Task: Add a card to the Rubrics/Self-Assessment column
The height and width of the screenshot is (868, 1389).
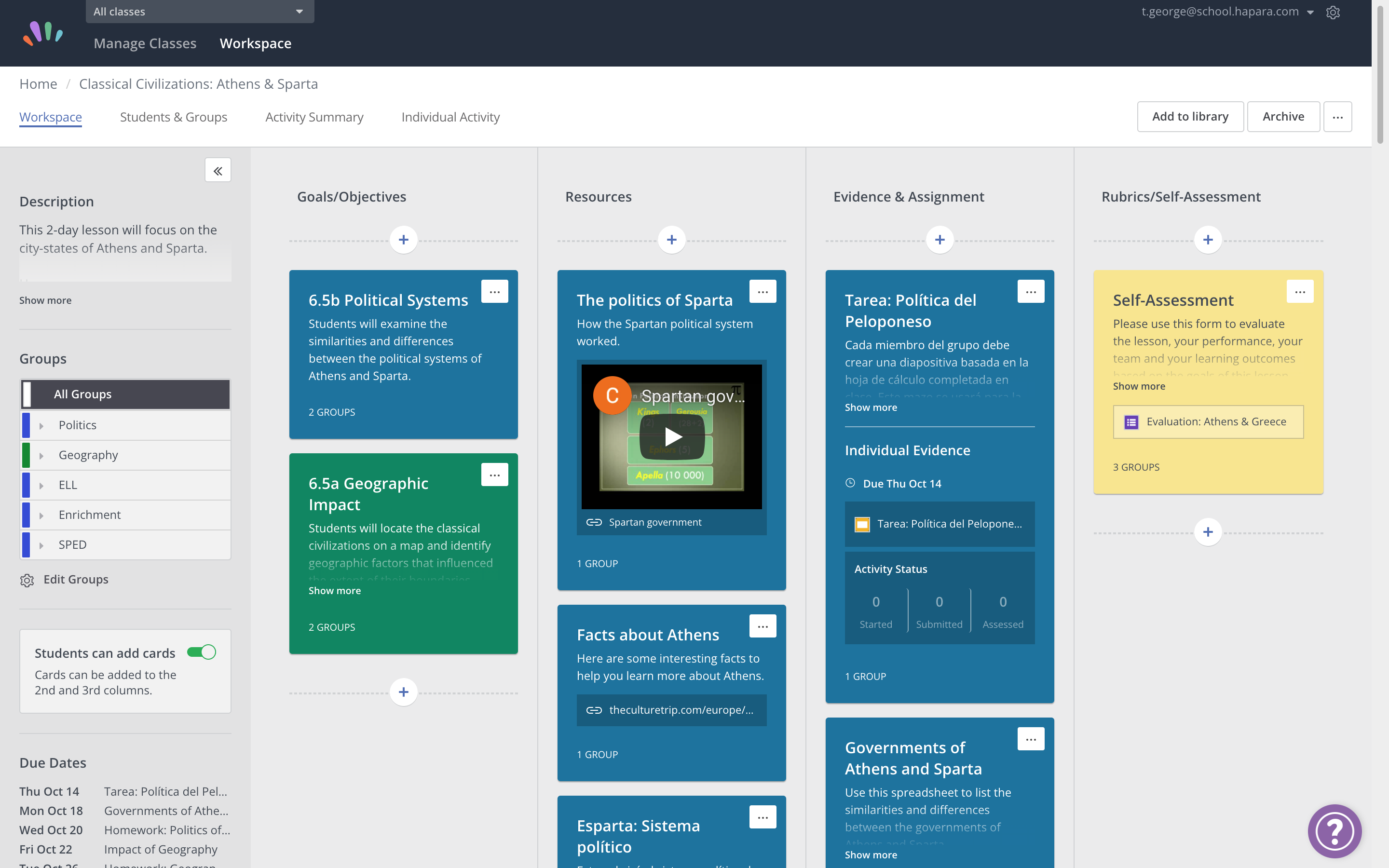Action: [1208, 239]
